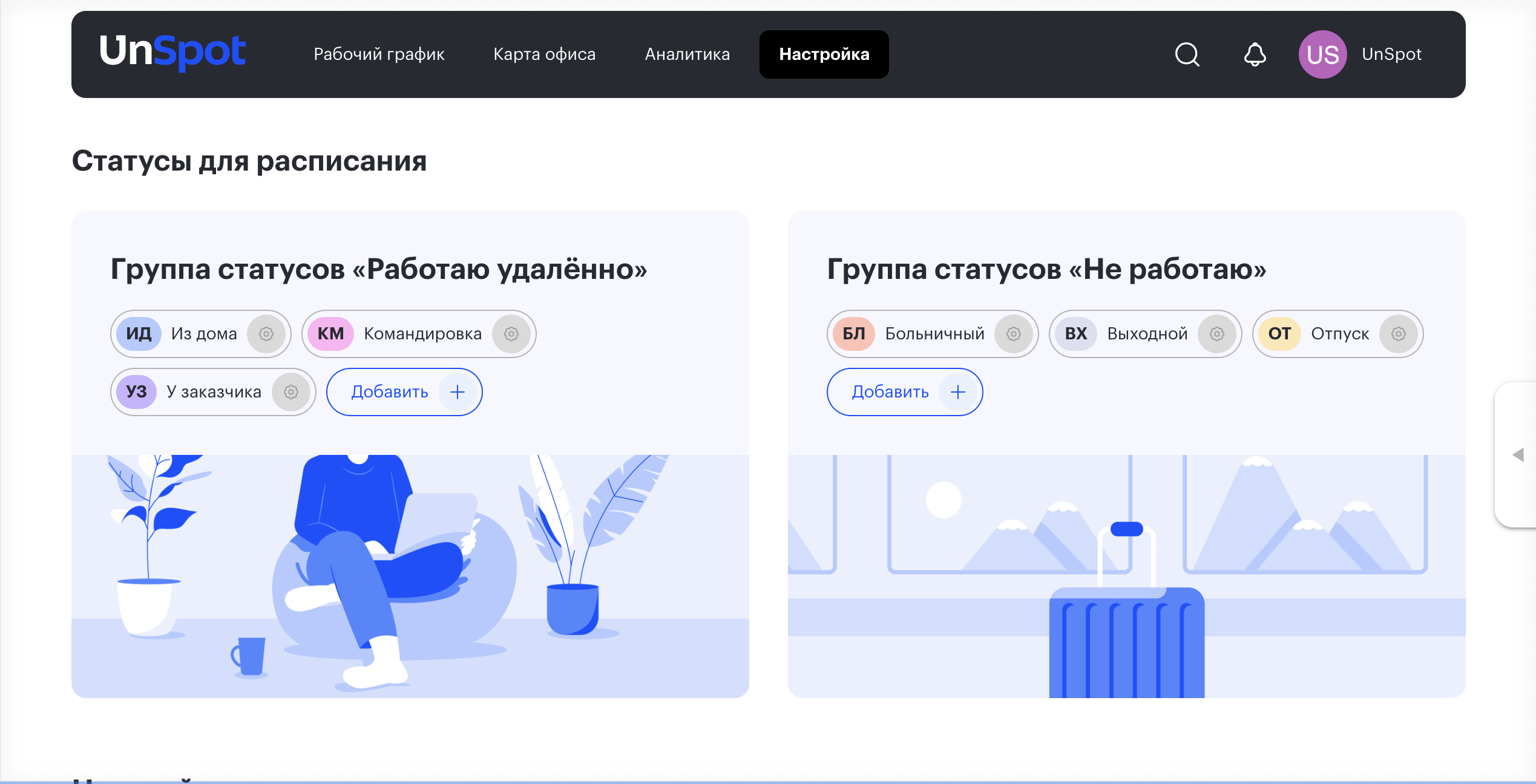Open settings gear for «Командировка» status
Screen dimensions: 1536x784
511,334
